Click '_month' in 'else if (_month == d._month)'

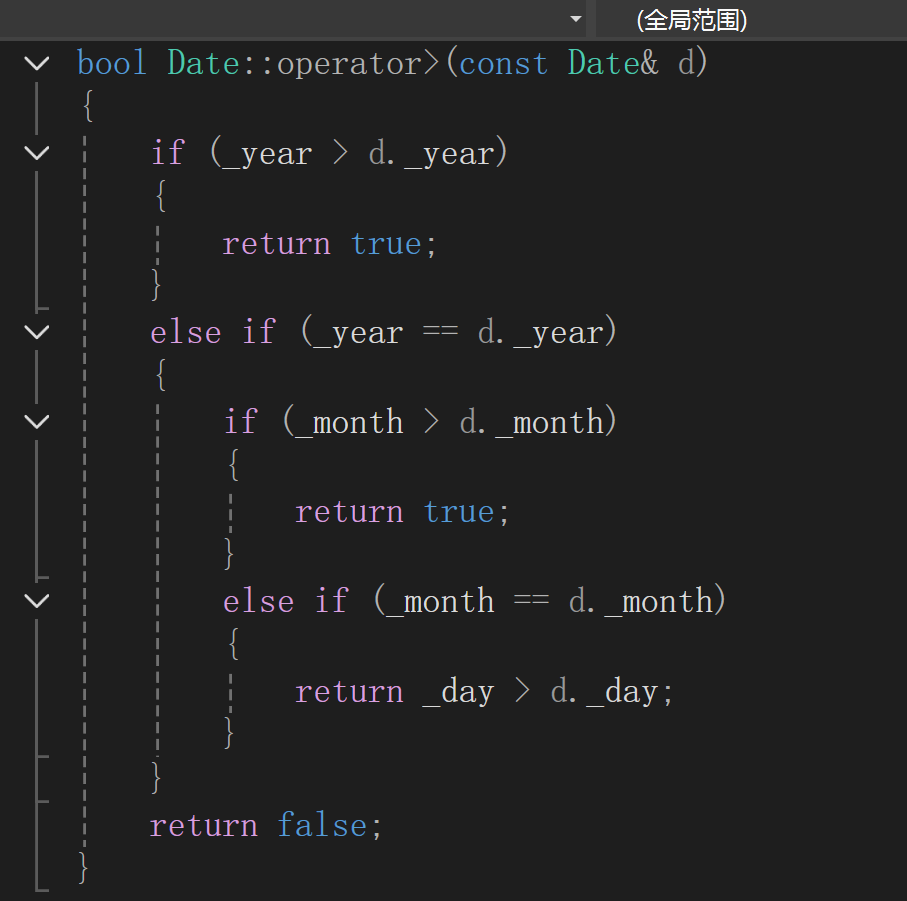pos(440,601)
